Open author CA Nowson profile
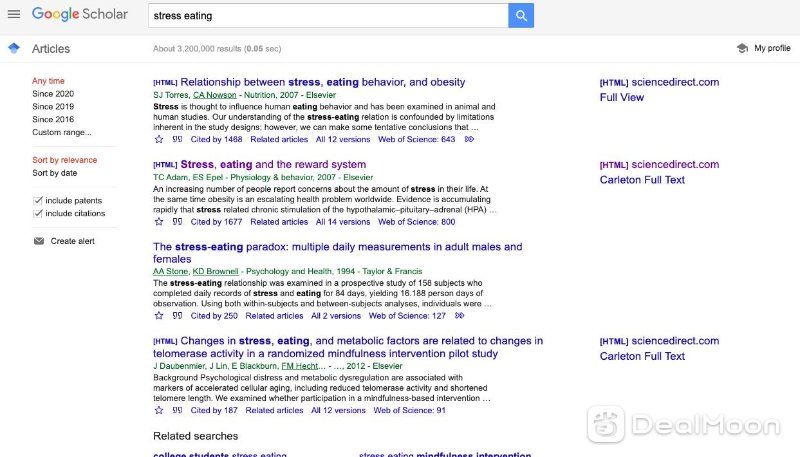Viewport: 800px width, 457px height. coord(215,95)
